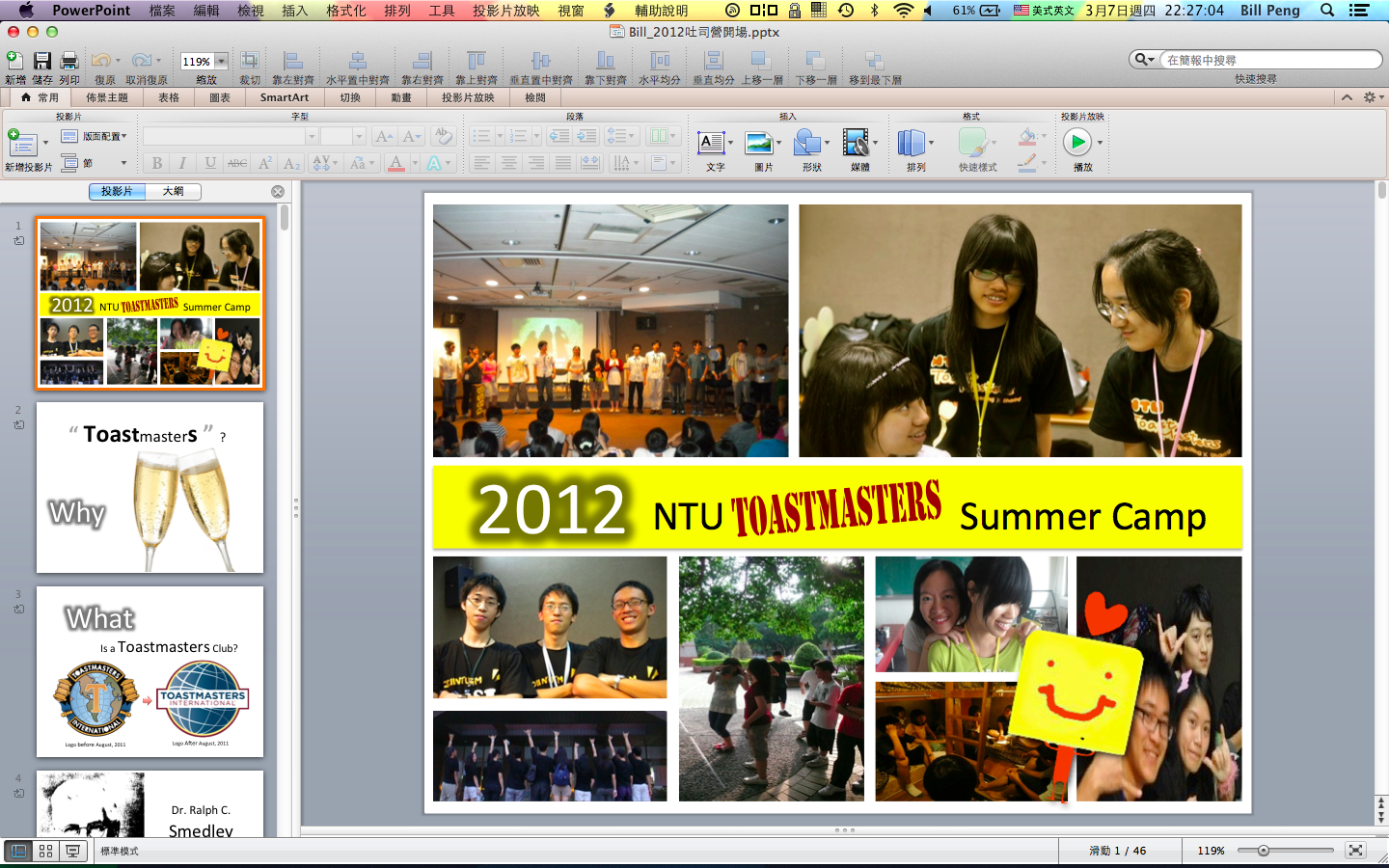The image size is (1389, 868).
Task: Click the 靠右對齊 align right icon
Action: 422,62
